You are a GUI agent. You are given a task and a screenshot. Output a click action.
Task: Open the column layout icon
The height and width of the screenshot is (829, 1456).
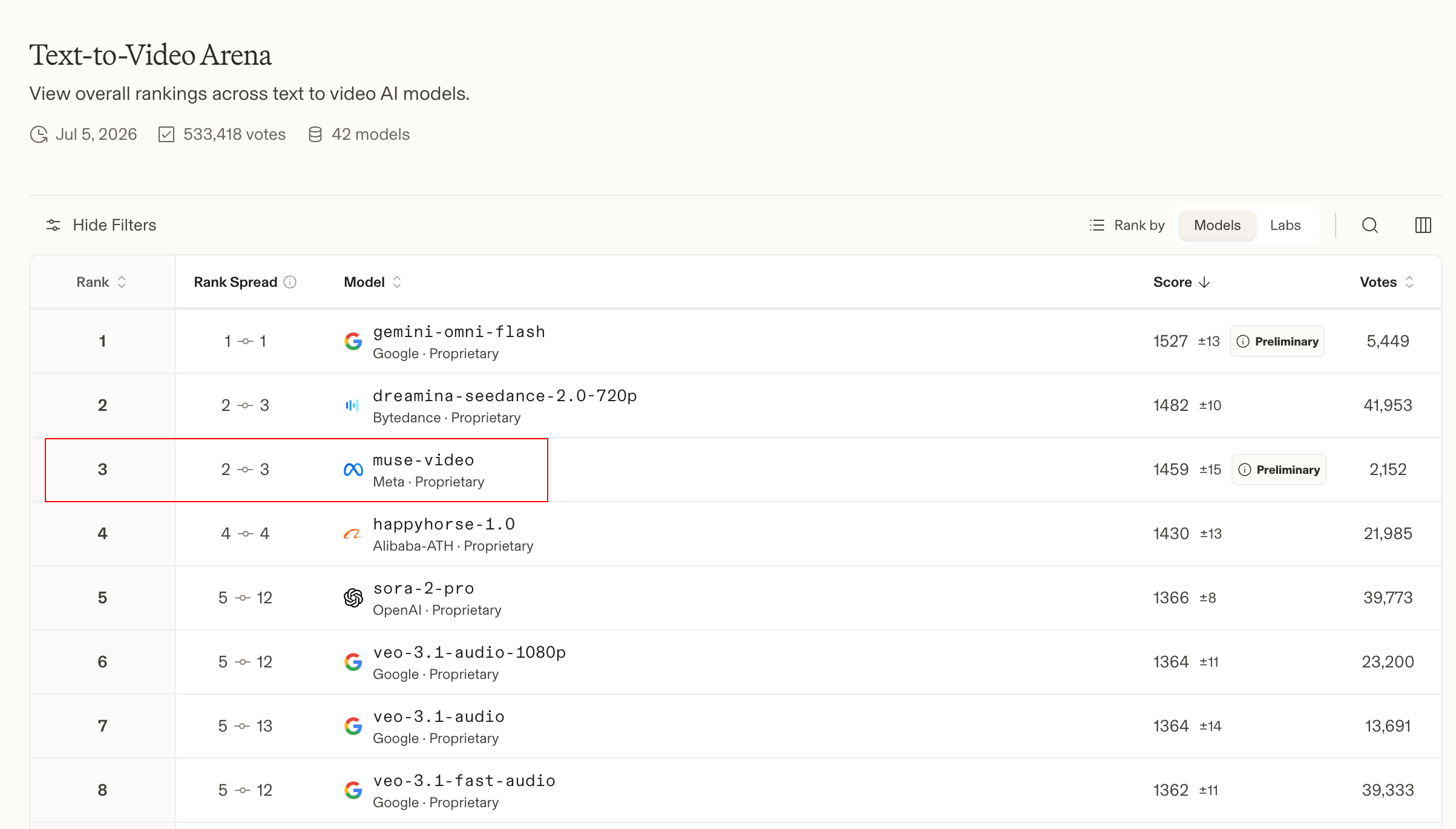tap(1423, 225)
